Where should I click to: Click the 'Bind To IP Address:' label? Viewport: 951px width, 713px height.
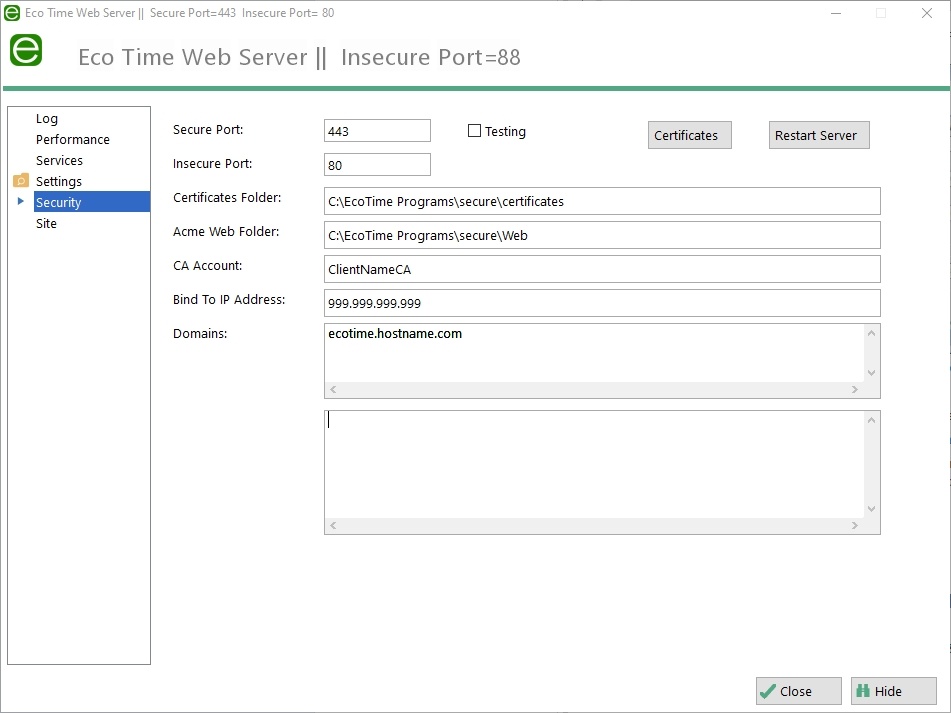click(x=229, y=300)
